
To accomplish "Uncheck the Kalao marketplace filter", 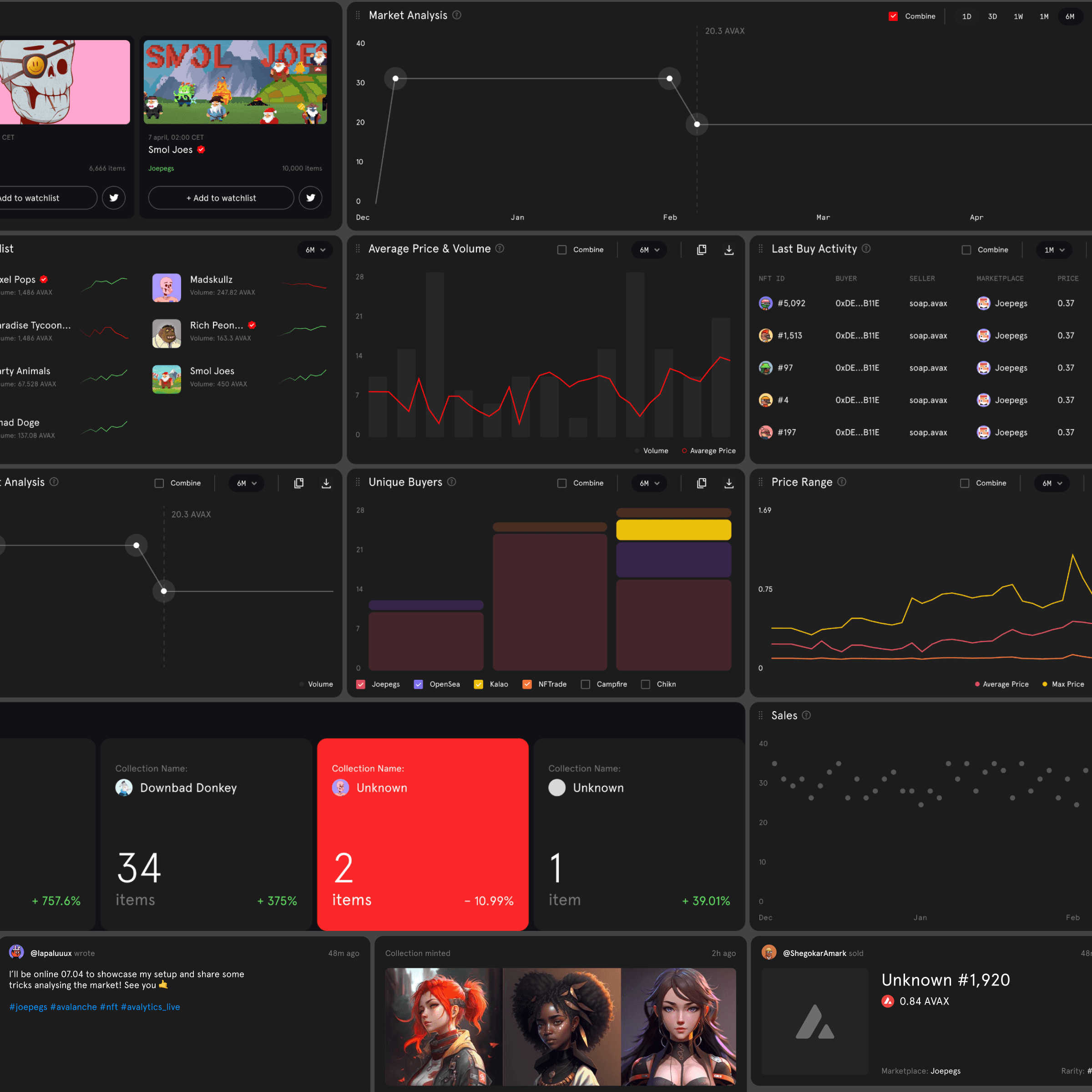I will coord(478,684).
